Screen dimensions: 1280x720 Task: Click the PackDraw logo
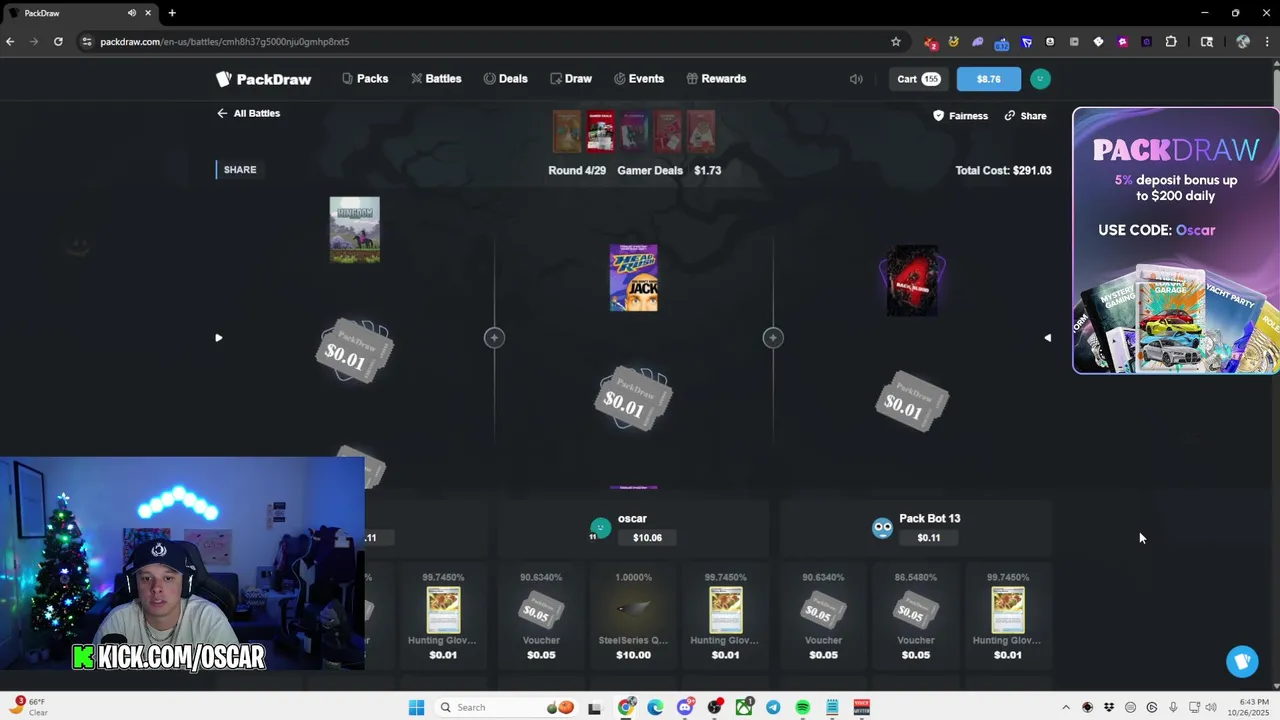click(x=264, y=79)
